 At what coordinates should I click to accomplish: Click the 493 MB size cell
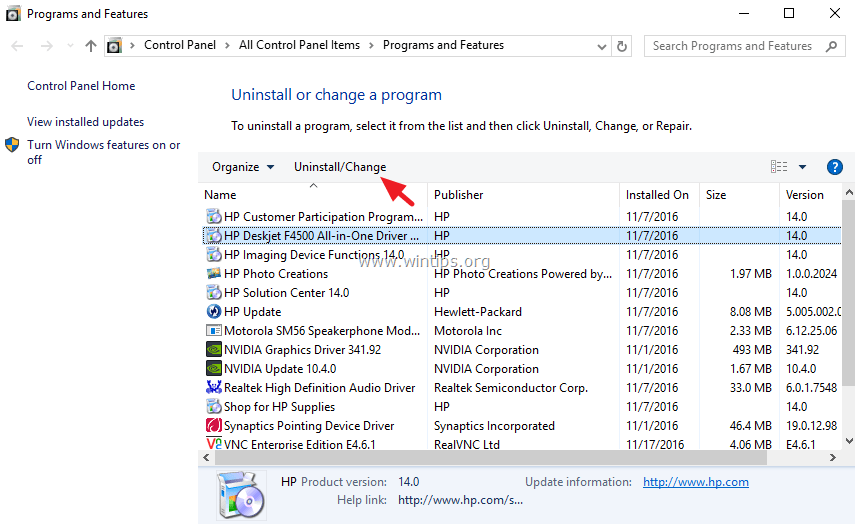[x=752, y=350]
